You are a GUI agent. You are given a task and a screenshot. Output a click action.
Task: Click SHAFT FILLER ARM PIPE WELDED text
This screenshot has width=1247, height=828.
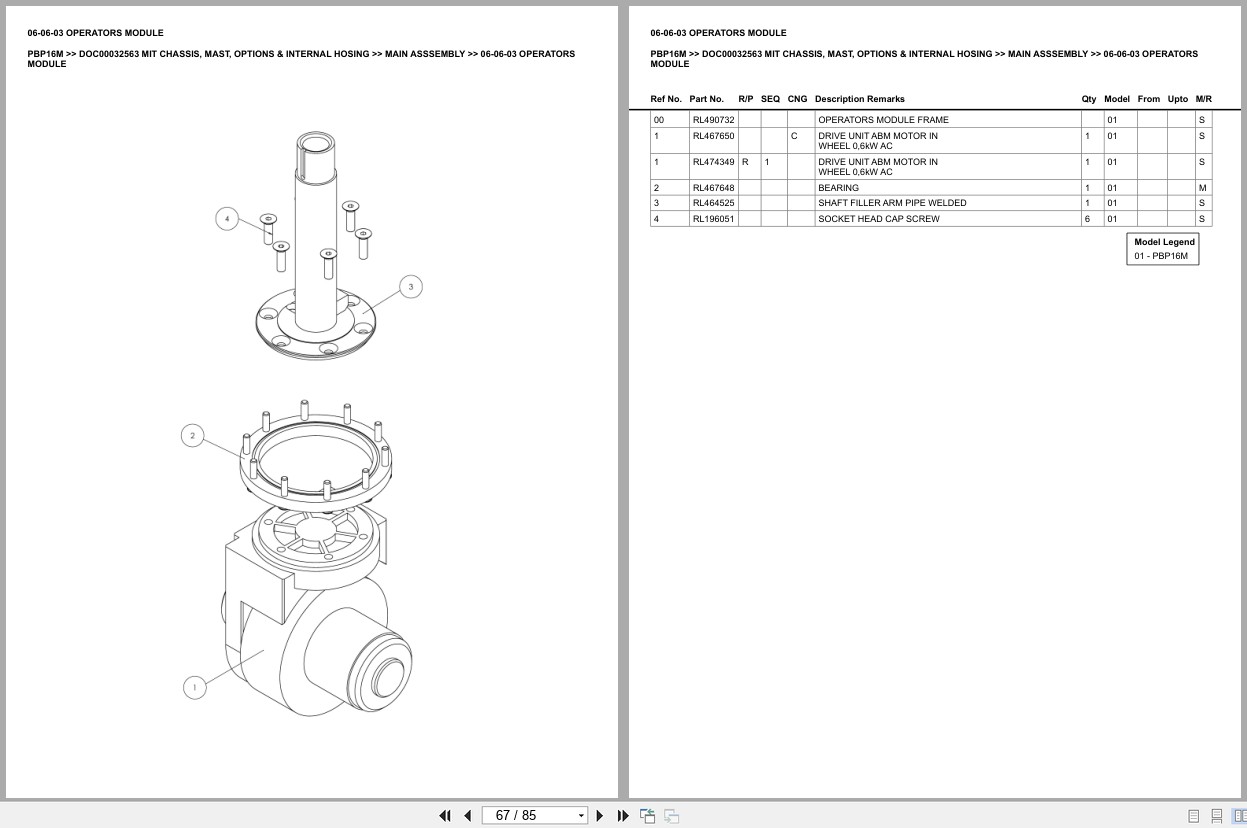pos(892,203)
